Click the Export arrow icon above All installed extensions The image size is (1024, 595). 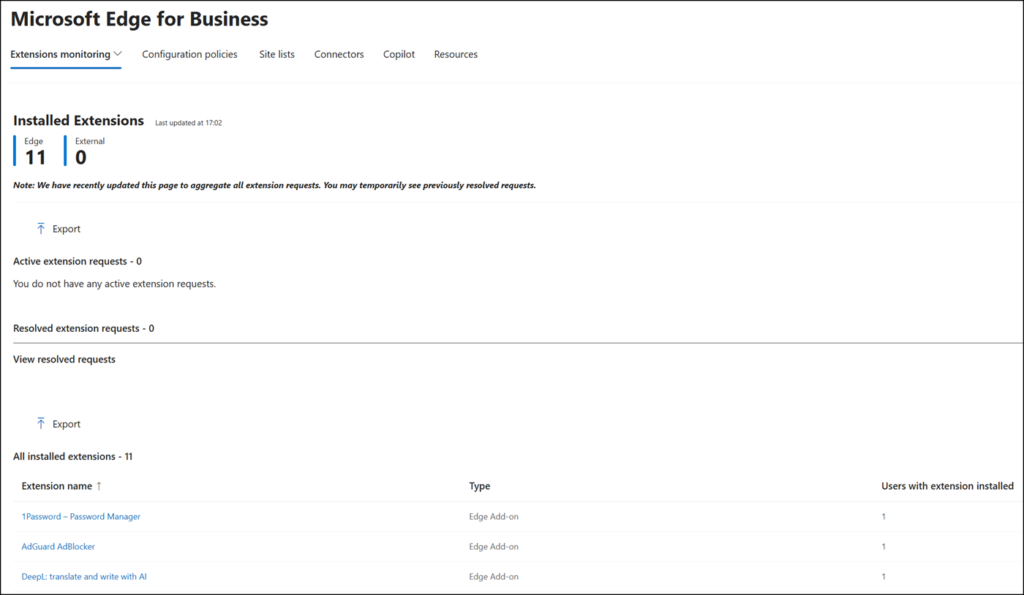coord(41,424)
